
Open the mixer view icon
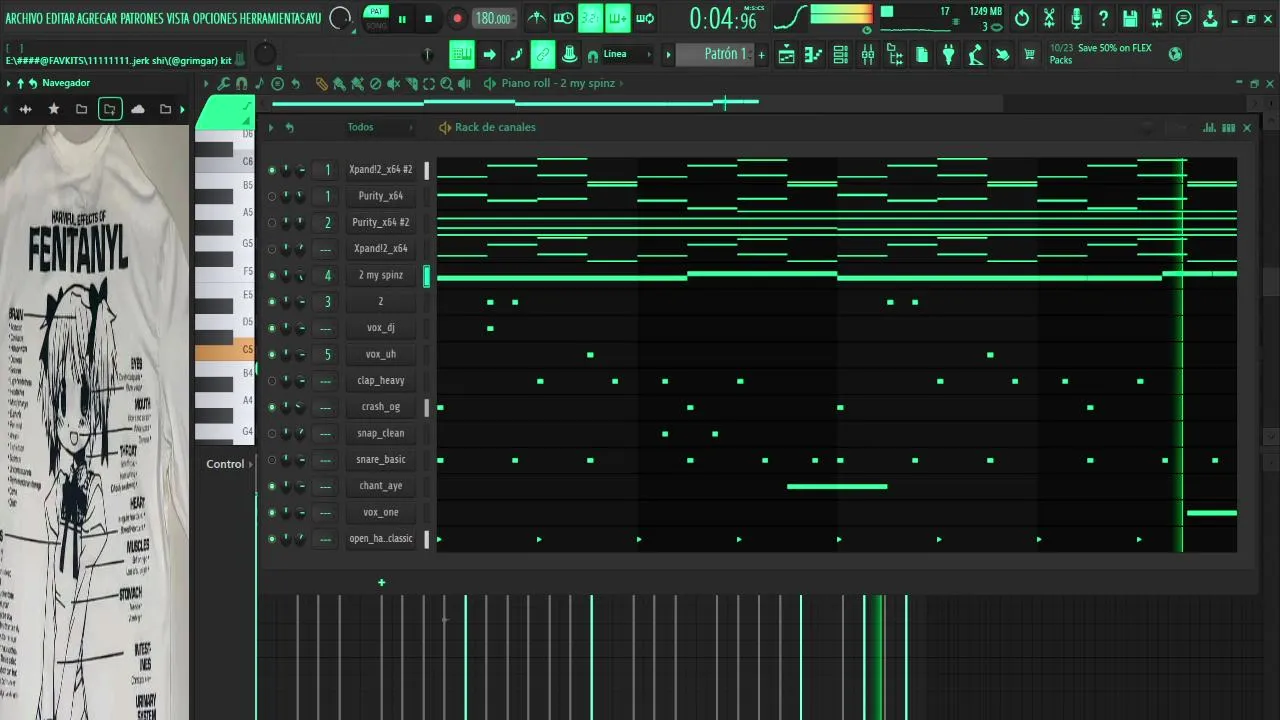[x=868, y=55]
